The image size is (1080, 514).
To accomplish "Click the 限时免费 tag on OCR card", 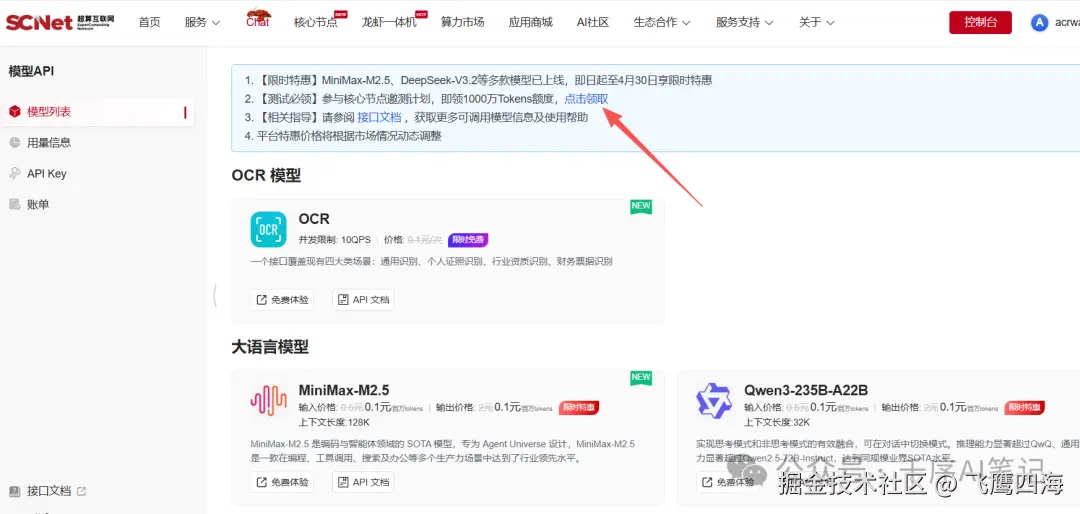I will click(468, 240).
